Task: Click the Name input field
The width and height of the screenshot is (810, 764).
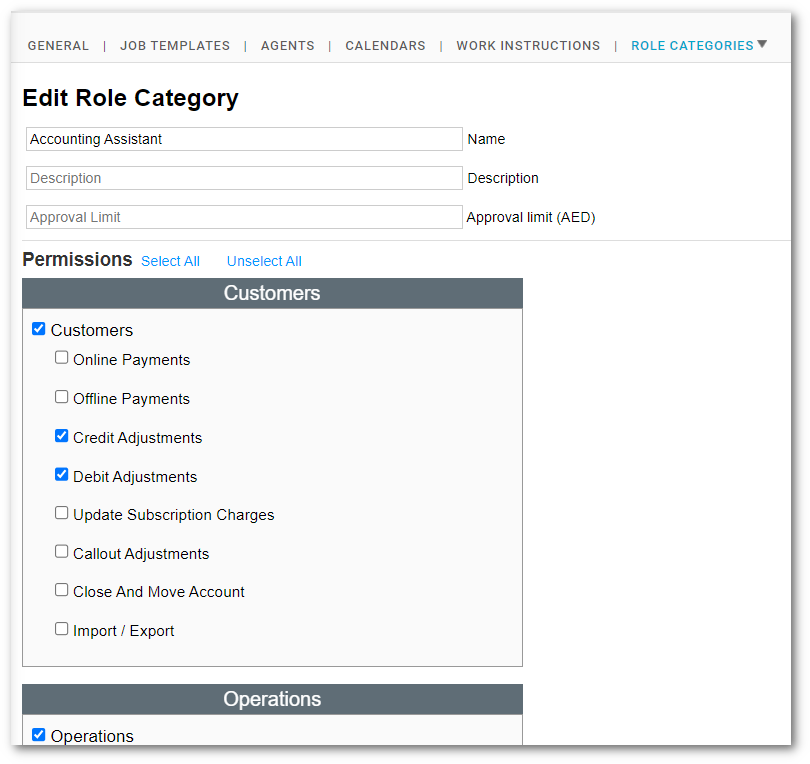Action: click(x=244, y=139)
